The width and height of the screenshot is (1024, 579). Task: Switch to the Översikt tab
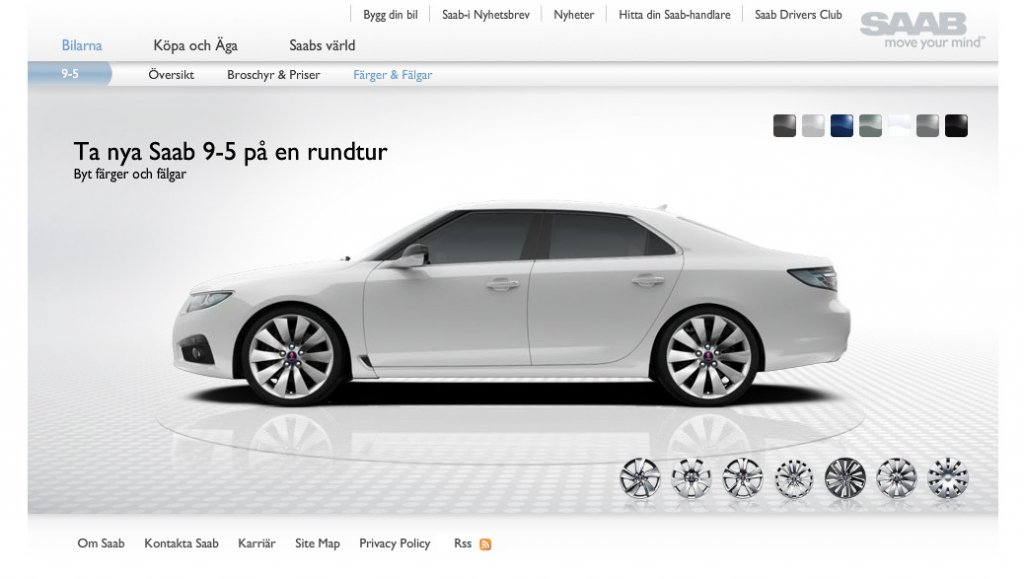point(171,74)
